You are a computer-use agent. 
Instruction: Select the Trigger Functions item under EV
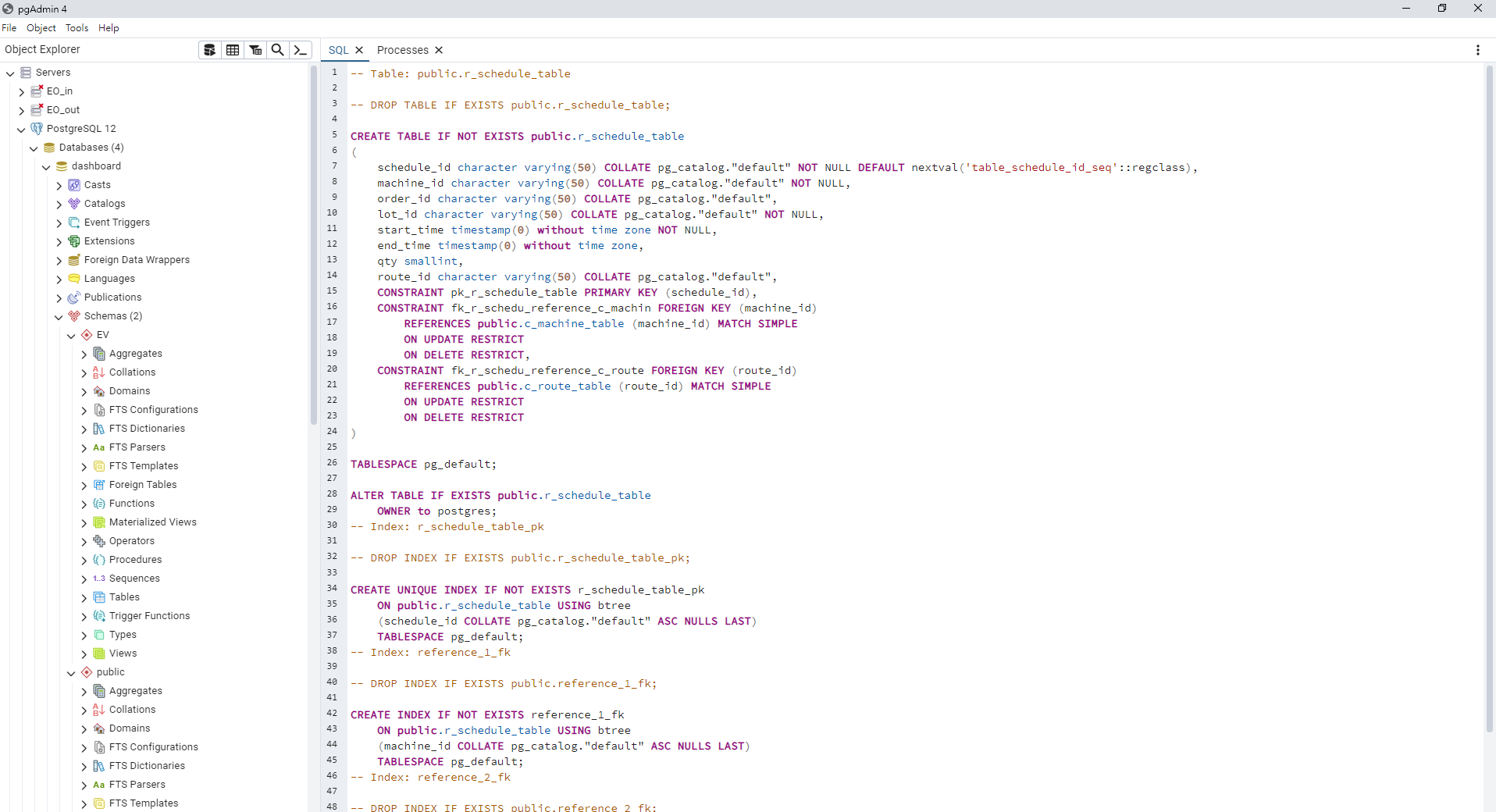[x=149, y=616]
